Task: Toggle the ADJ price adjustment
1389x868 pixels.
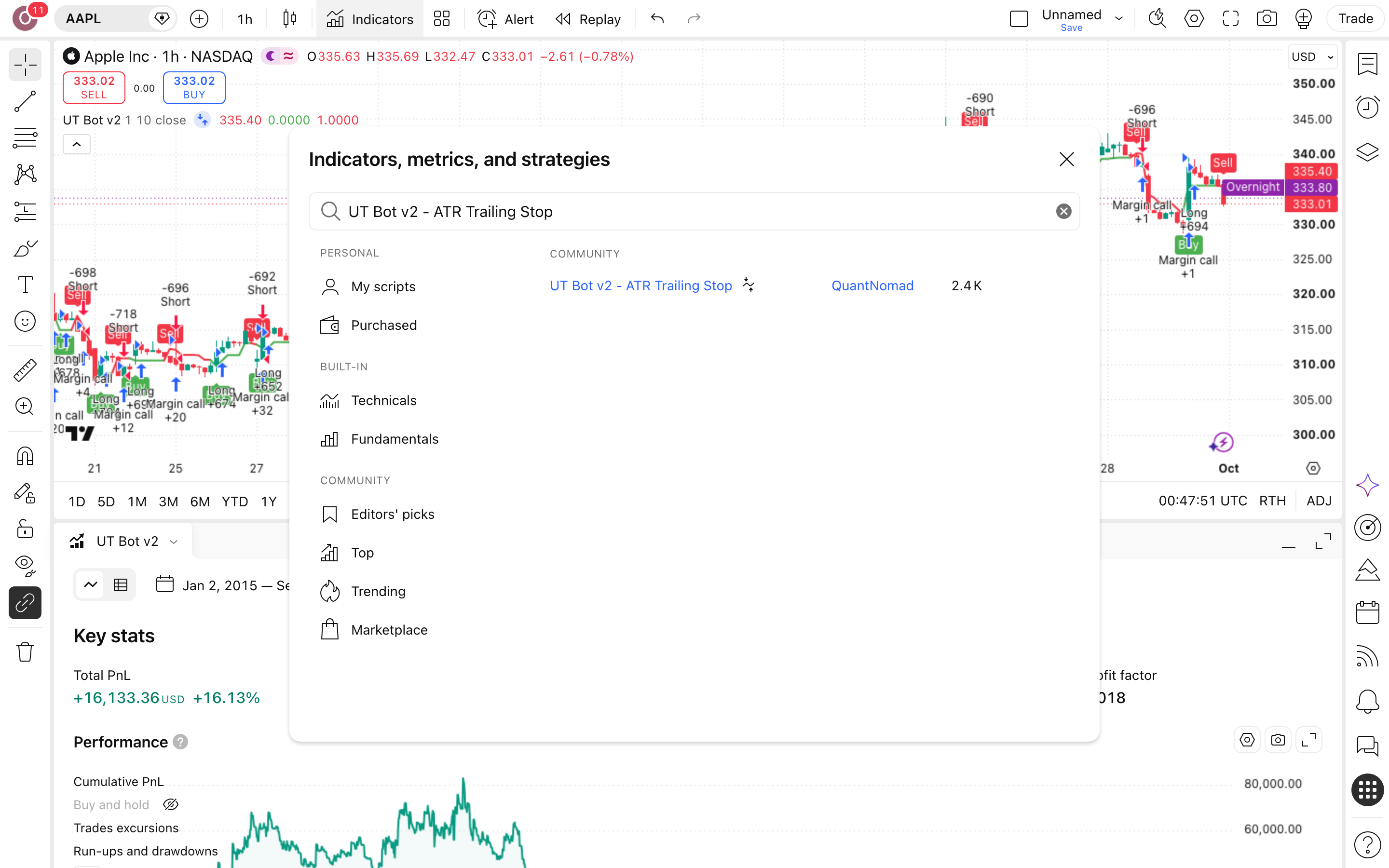Action: 1319,501
